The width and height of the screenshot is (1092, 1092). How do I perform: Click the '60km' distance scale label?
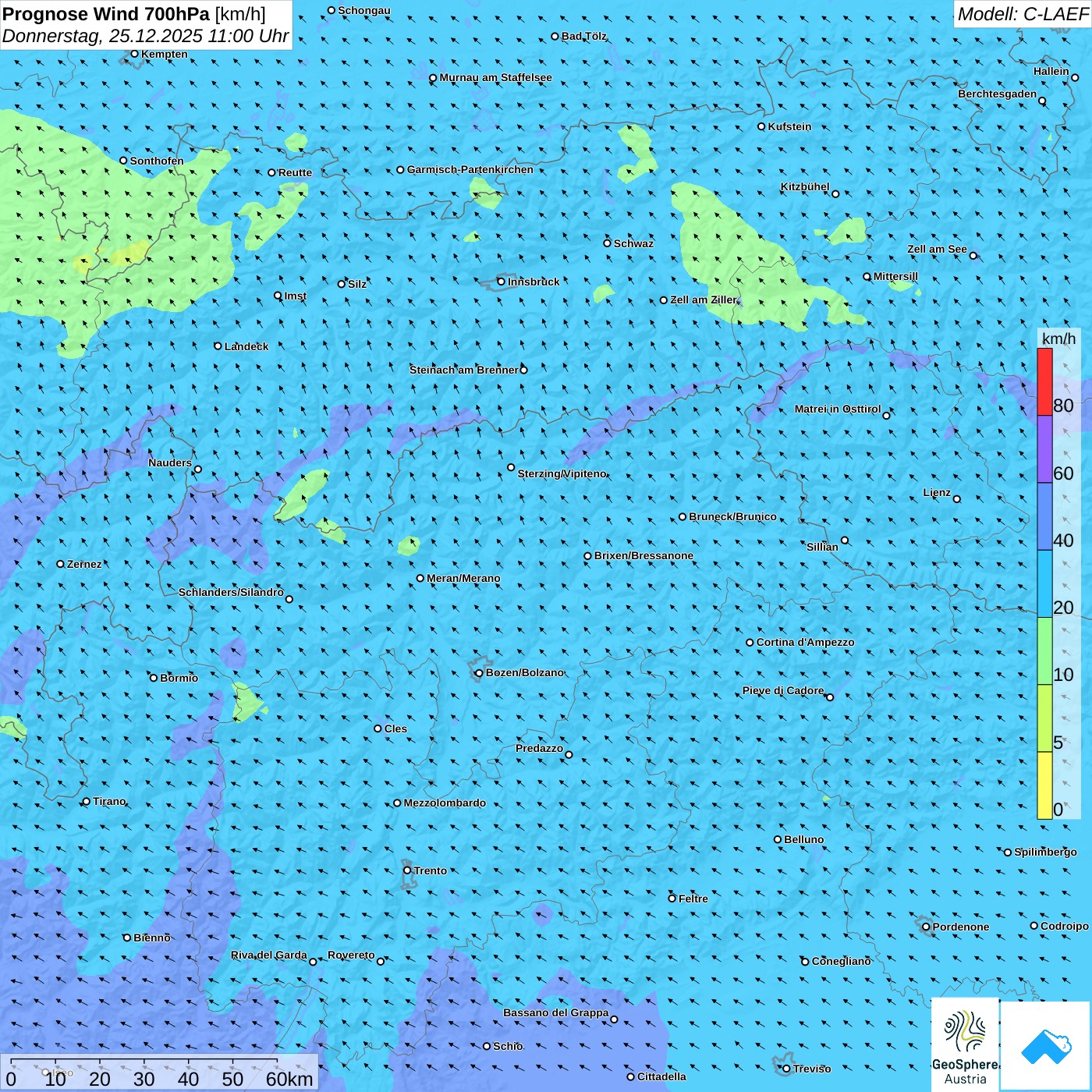pyautogui.click(x=289, y=1079)
